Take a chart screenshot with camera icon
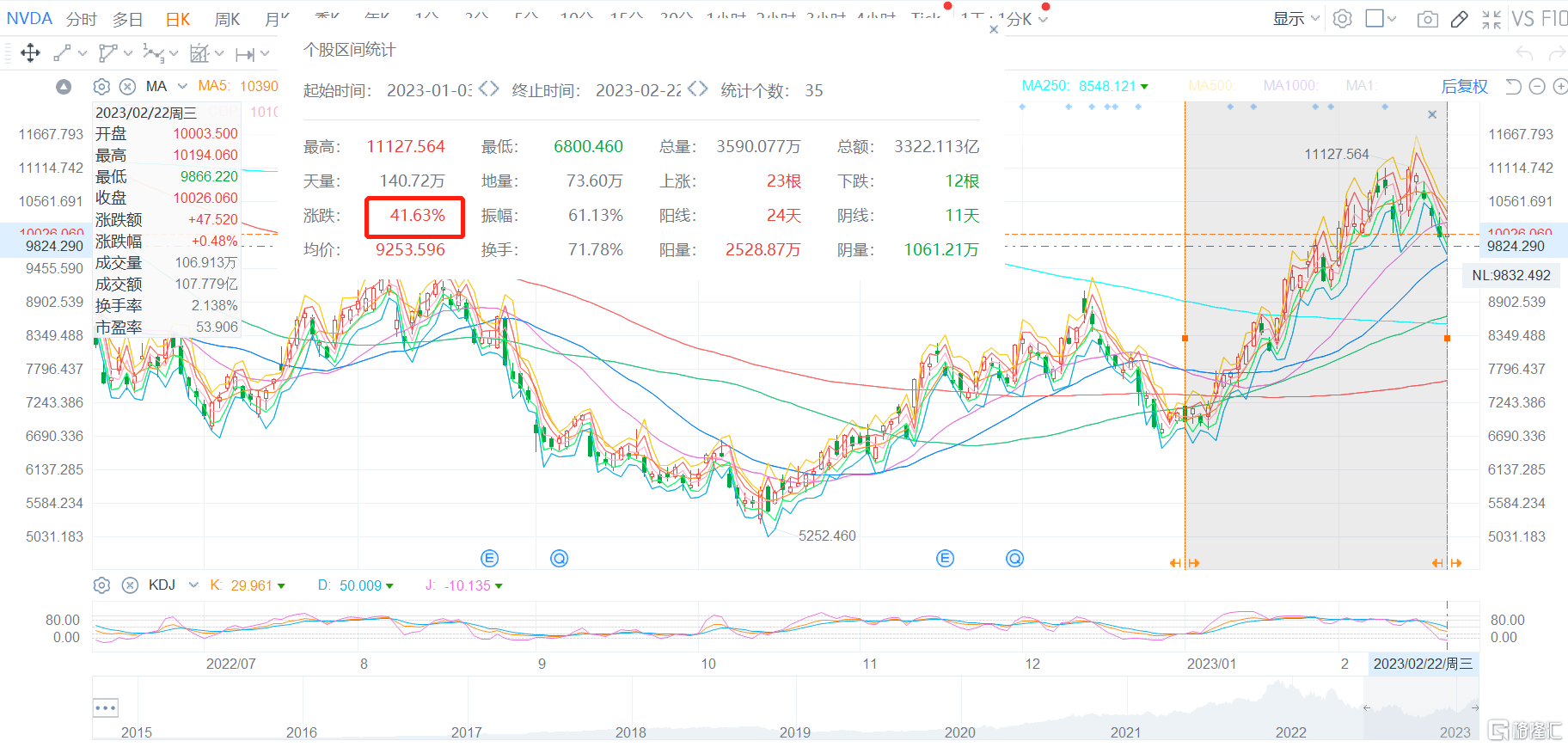The height and width of the screenshot is (747, 1568). pos(1428,19)
